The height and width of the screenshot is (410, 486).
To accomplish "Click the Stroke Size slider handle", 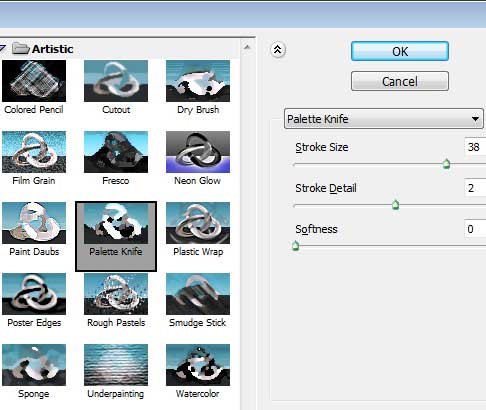I will pyautogui.click(x=446, y=164).
